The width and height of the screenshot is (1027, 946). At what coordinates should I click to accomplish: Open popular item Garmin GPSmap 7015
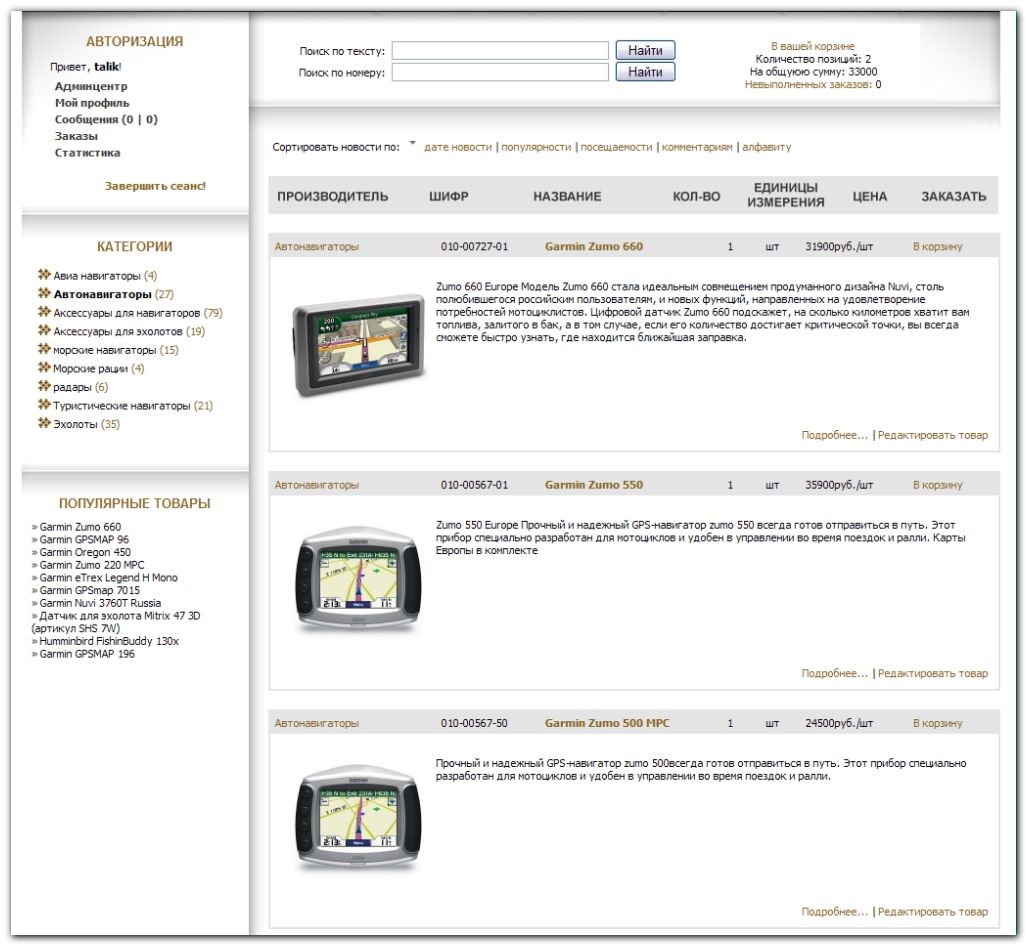tap(89, 590)
